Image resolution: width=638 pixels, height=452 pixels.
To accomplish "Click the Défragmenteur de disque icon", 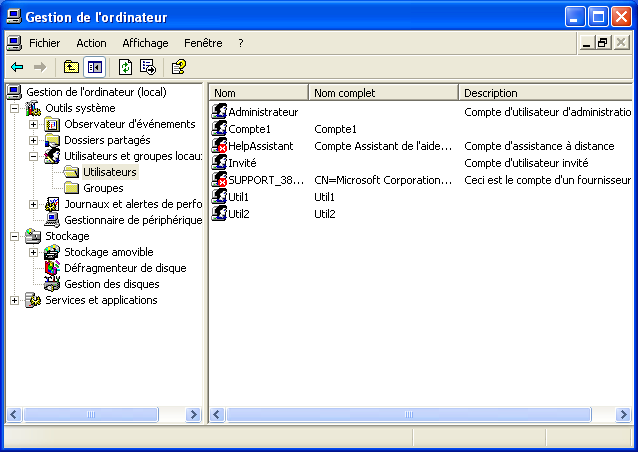I will [52, 268].
